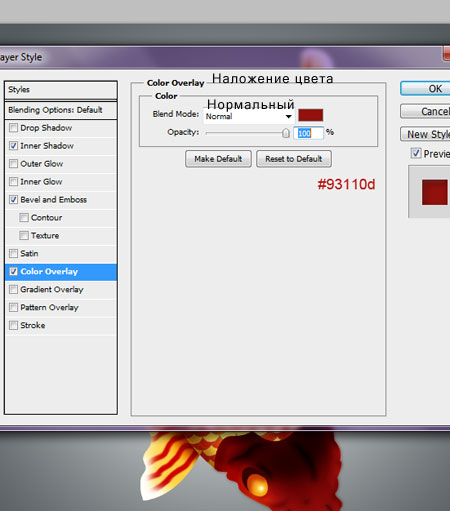Enable the Gradient Overlay checkbox
Viewport: 450px width, 511px height.
pos(13,289)
